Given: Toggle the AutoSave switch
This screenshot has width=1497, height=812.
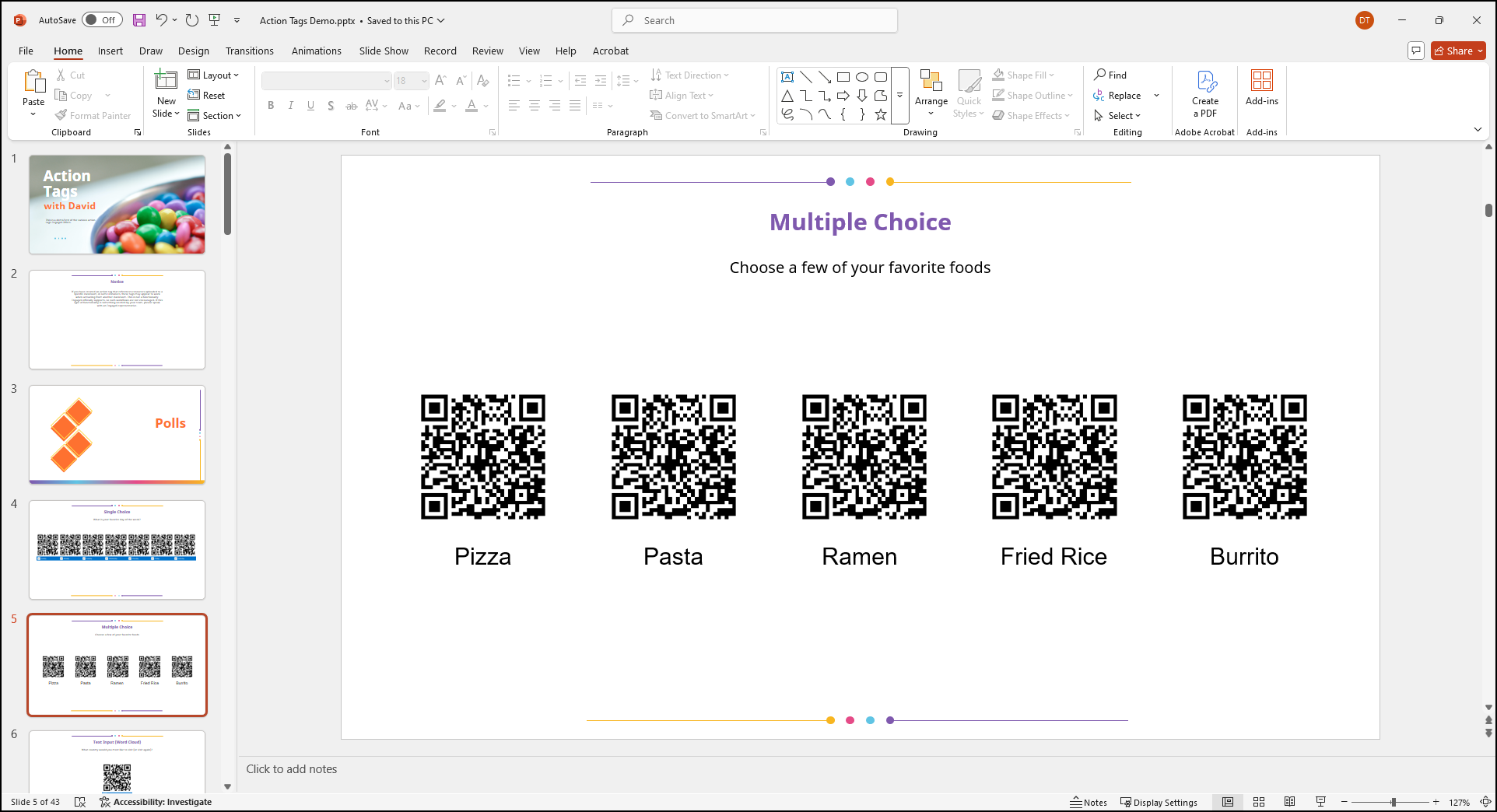Looking at the screenshot, I should point(102,20).
